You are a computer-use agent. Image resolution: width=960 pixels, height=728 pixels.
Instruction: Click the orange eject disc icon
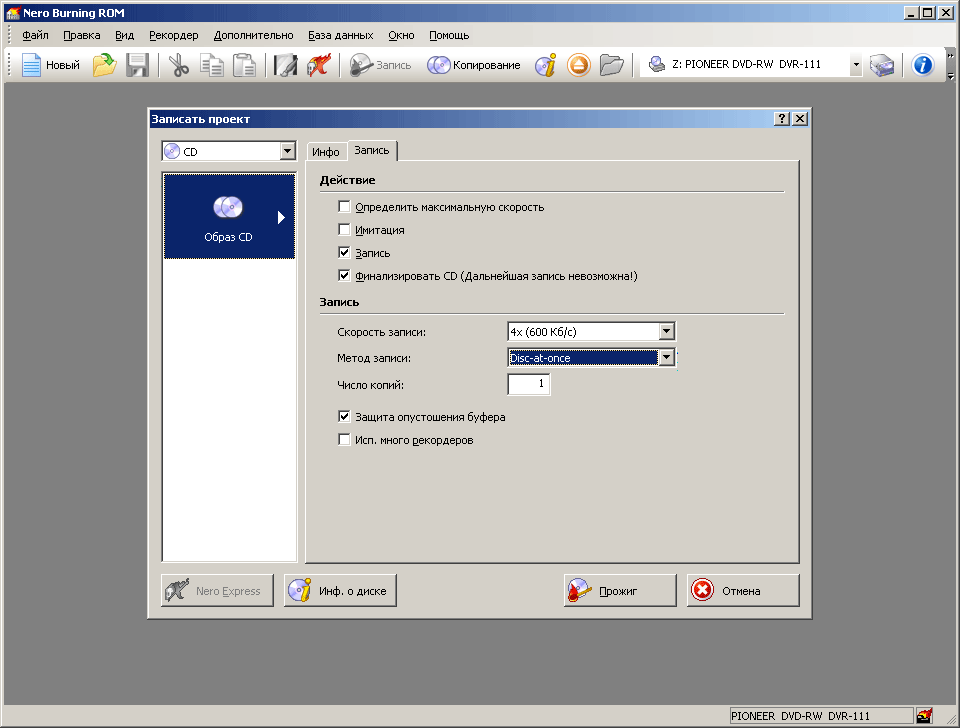(x=579, y=65)
